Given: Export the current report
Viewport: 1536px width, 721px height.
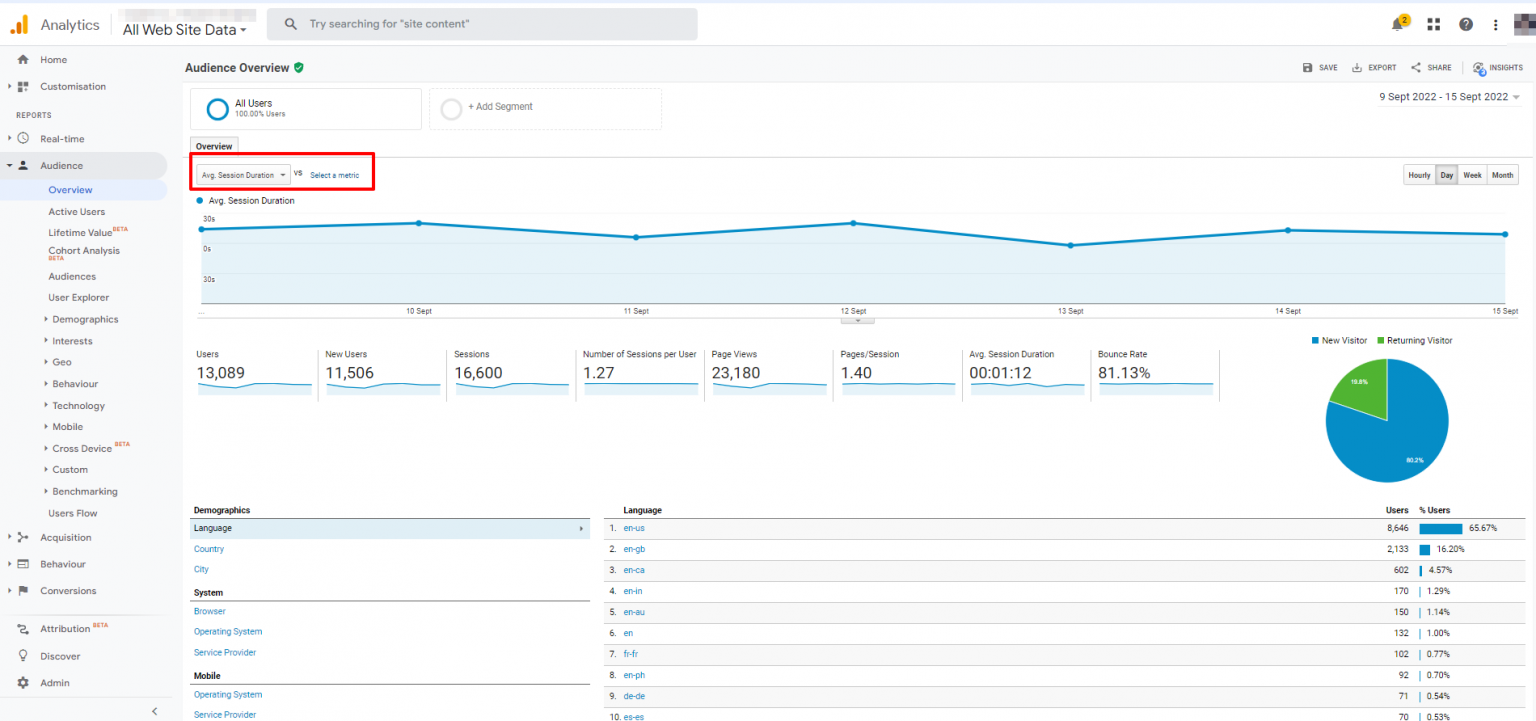Looking at the screenshot, I should coord(1374,67).
